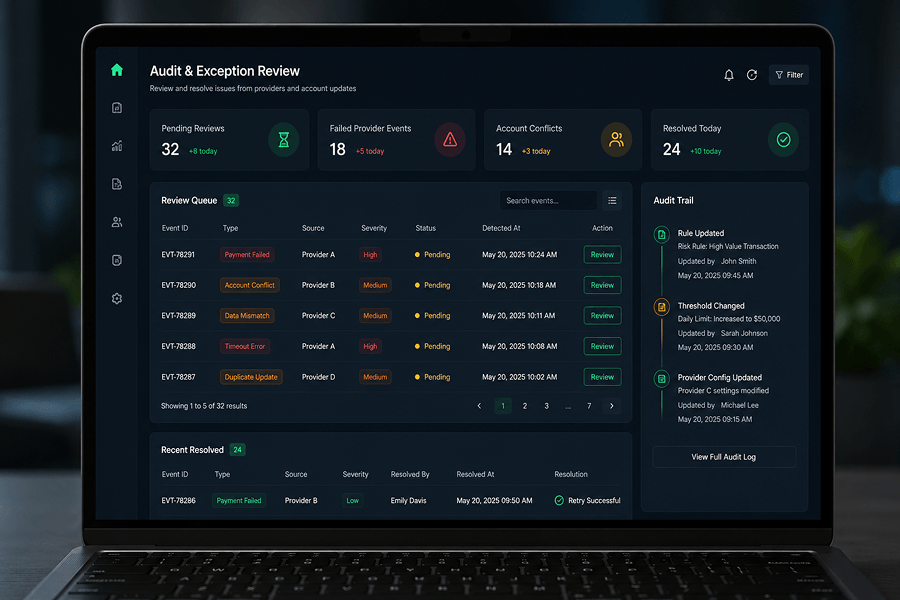Select page 7 in pagination
900x600 pixels.
pos(589,406)
